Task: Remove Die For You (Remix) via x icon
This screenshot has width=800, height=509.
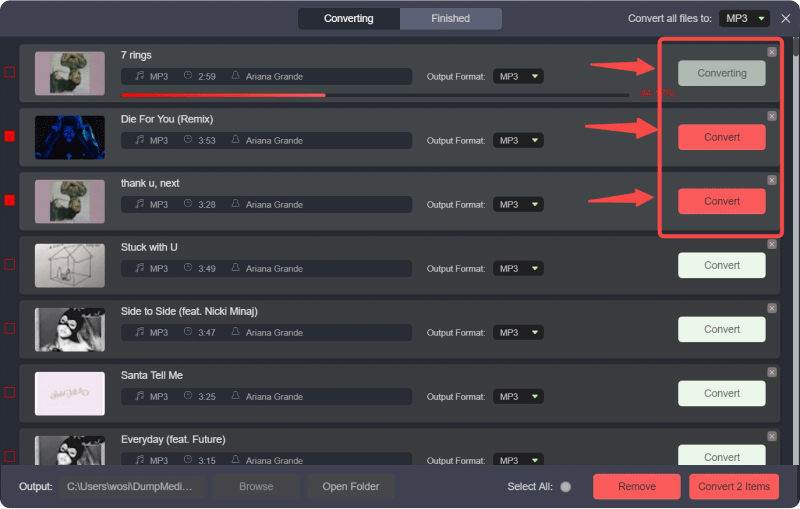Action: 771,116
